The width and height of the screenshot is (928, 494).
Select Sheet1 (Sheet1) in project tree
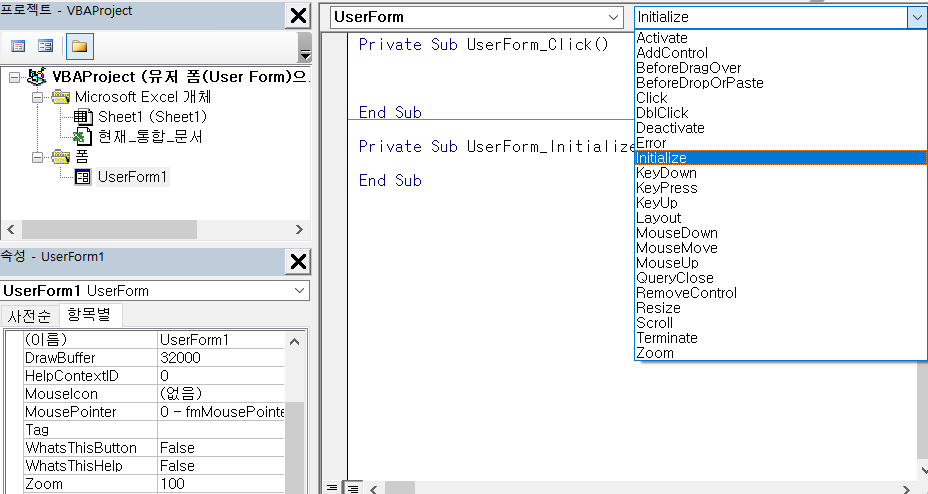coord(153,117)
